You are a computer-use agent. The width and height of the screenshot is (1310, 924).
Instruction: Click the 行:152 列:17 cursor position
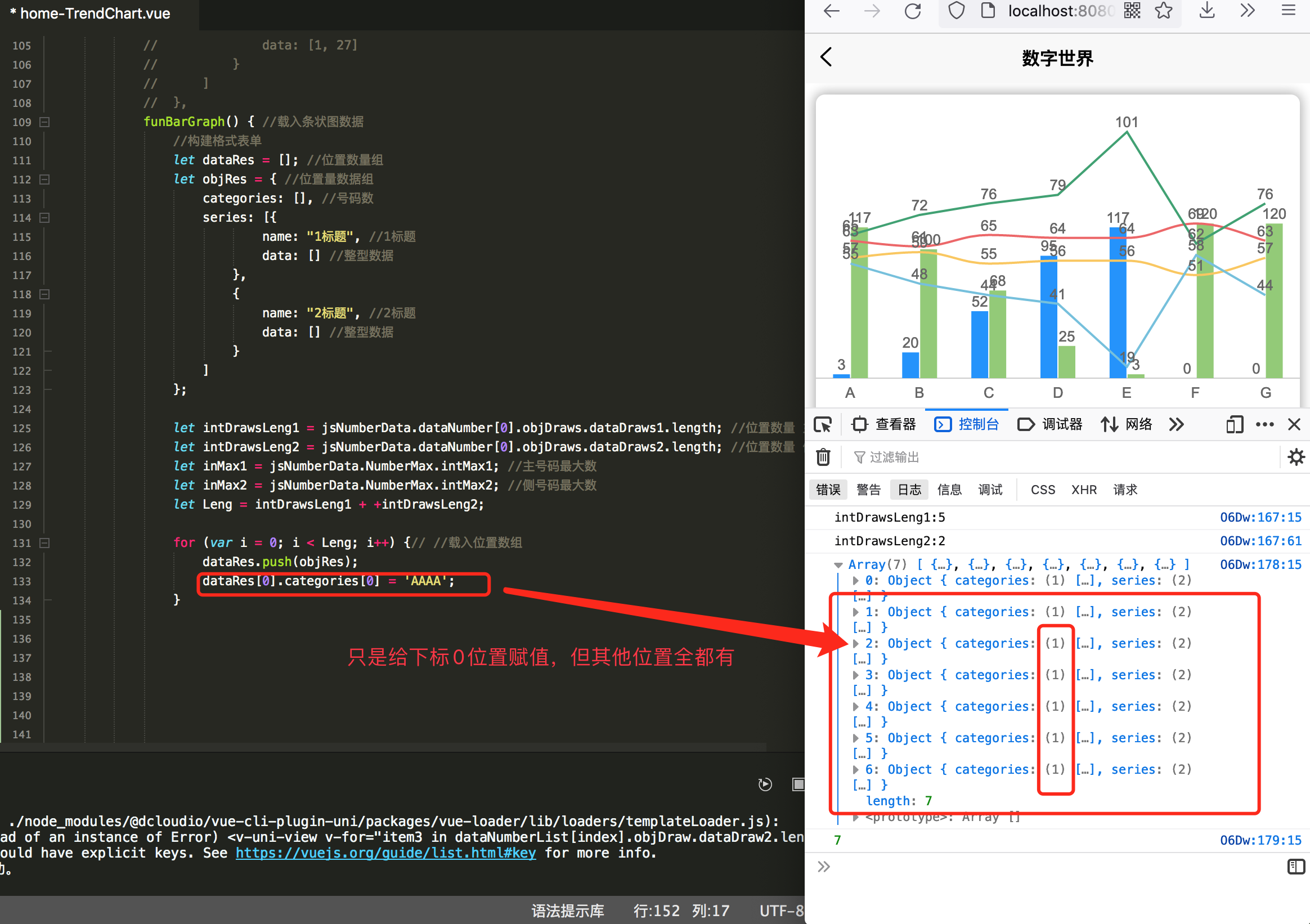pyautogui.click(x=682, y=910)
